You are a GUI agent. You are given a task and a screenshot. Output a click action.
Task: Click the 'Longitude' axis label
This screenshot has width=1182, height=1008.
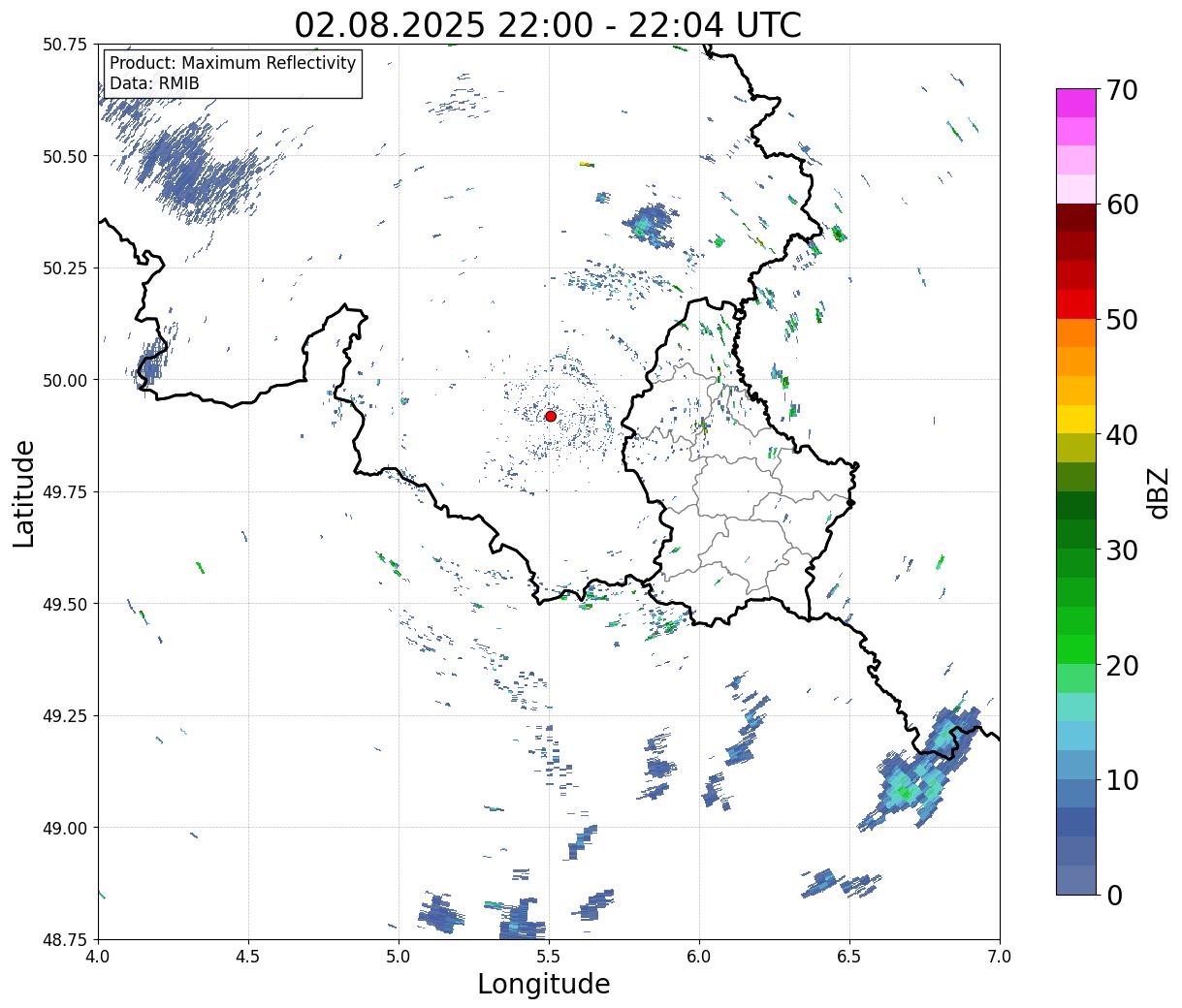[544, 984]
